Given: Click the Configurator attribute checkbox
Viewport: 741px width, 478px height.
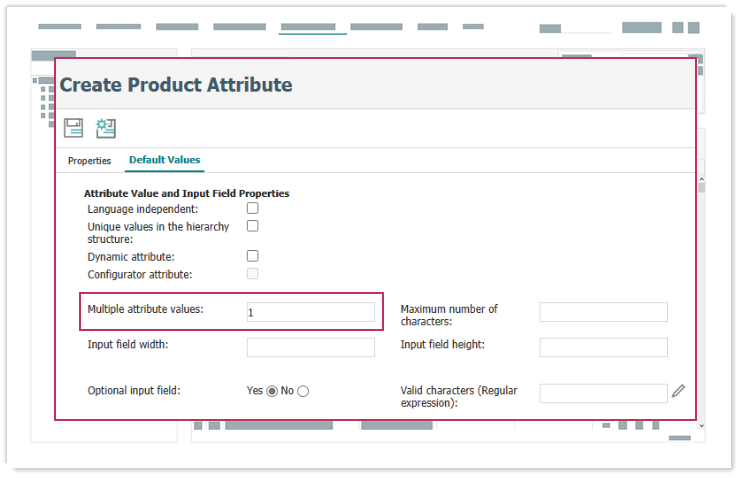Looking at the screenshot, I should (x=253, y=273).
